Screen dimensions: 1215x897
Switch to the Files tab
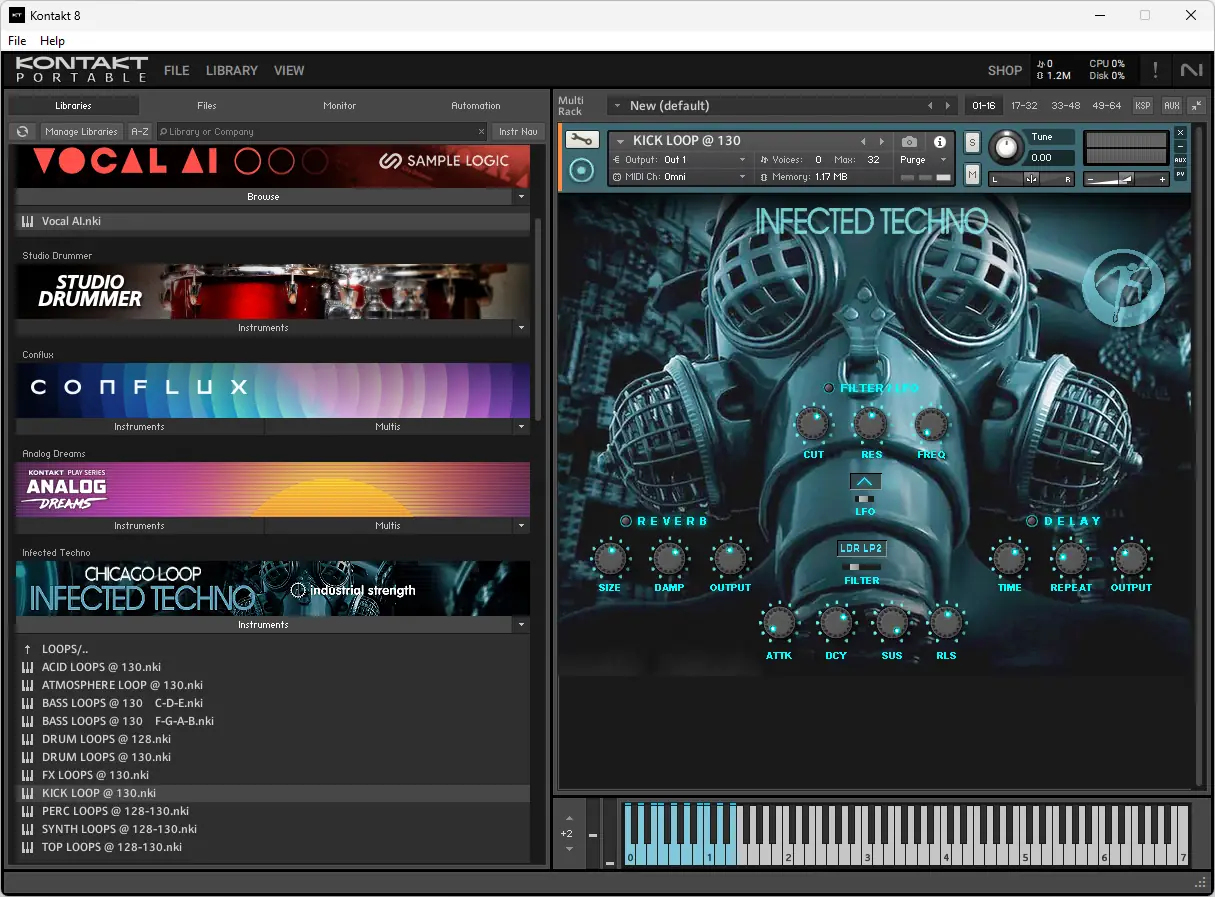(x=206, y=106)
